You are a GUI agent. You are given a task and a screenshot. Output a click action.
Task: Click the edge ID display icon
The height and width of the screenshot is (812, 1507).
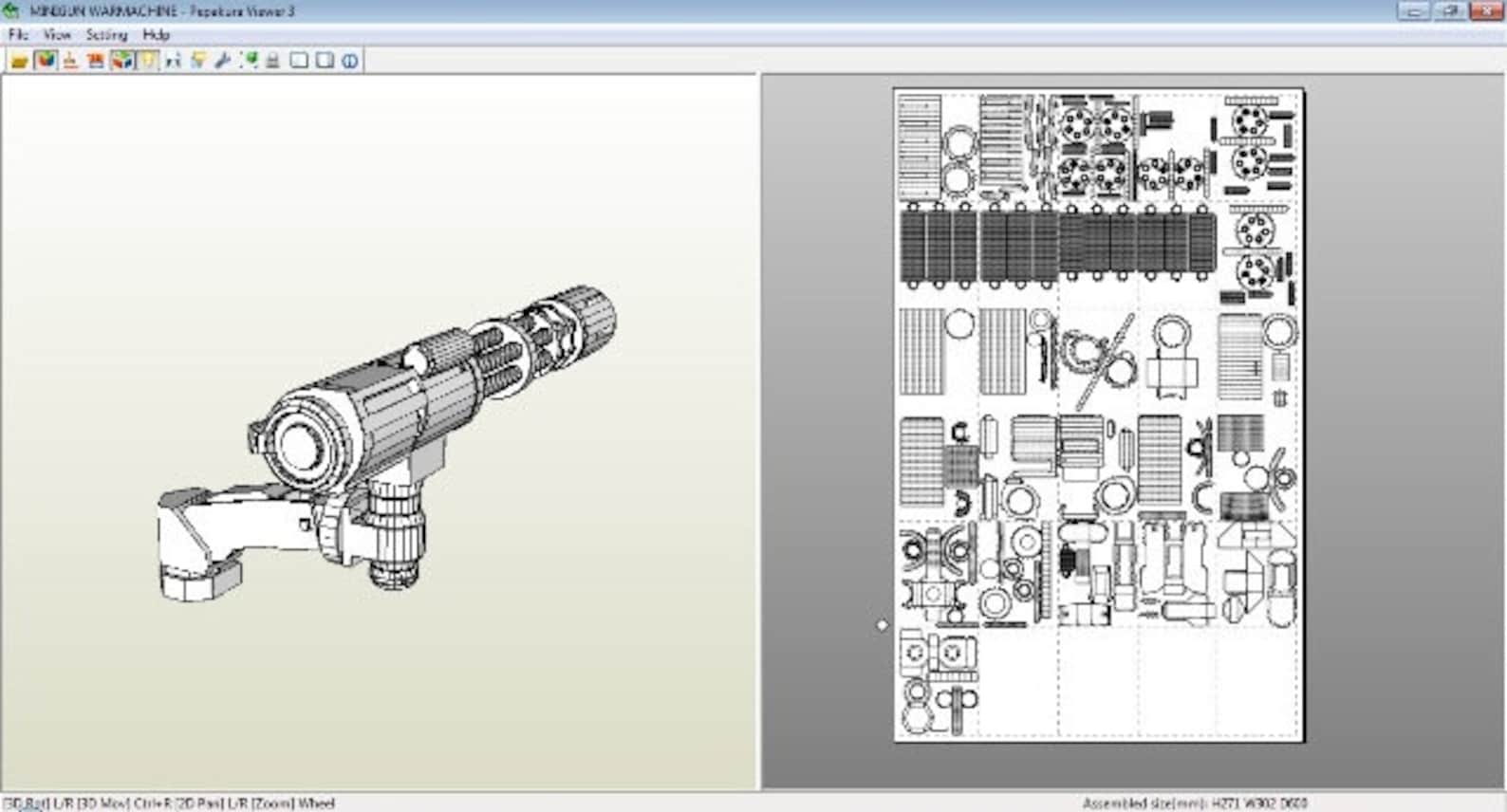pyautogui.click(x=173, y=61)
